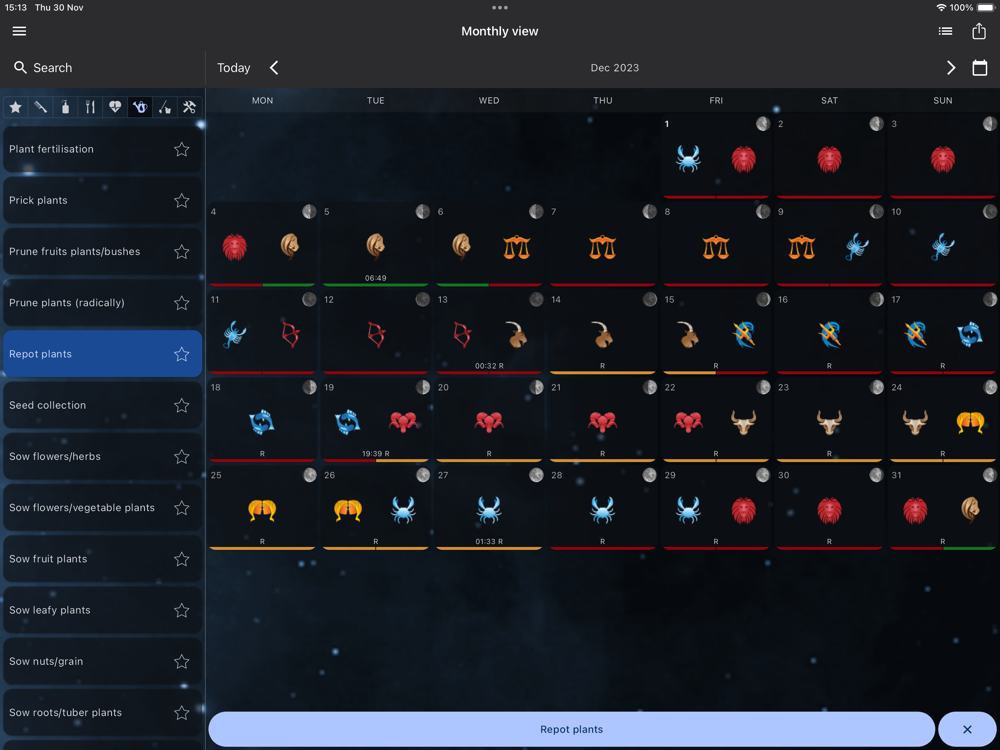Toggle star for Sow nuts/grain

coord(182,661)
